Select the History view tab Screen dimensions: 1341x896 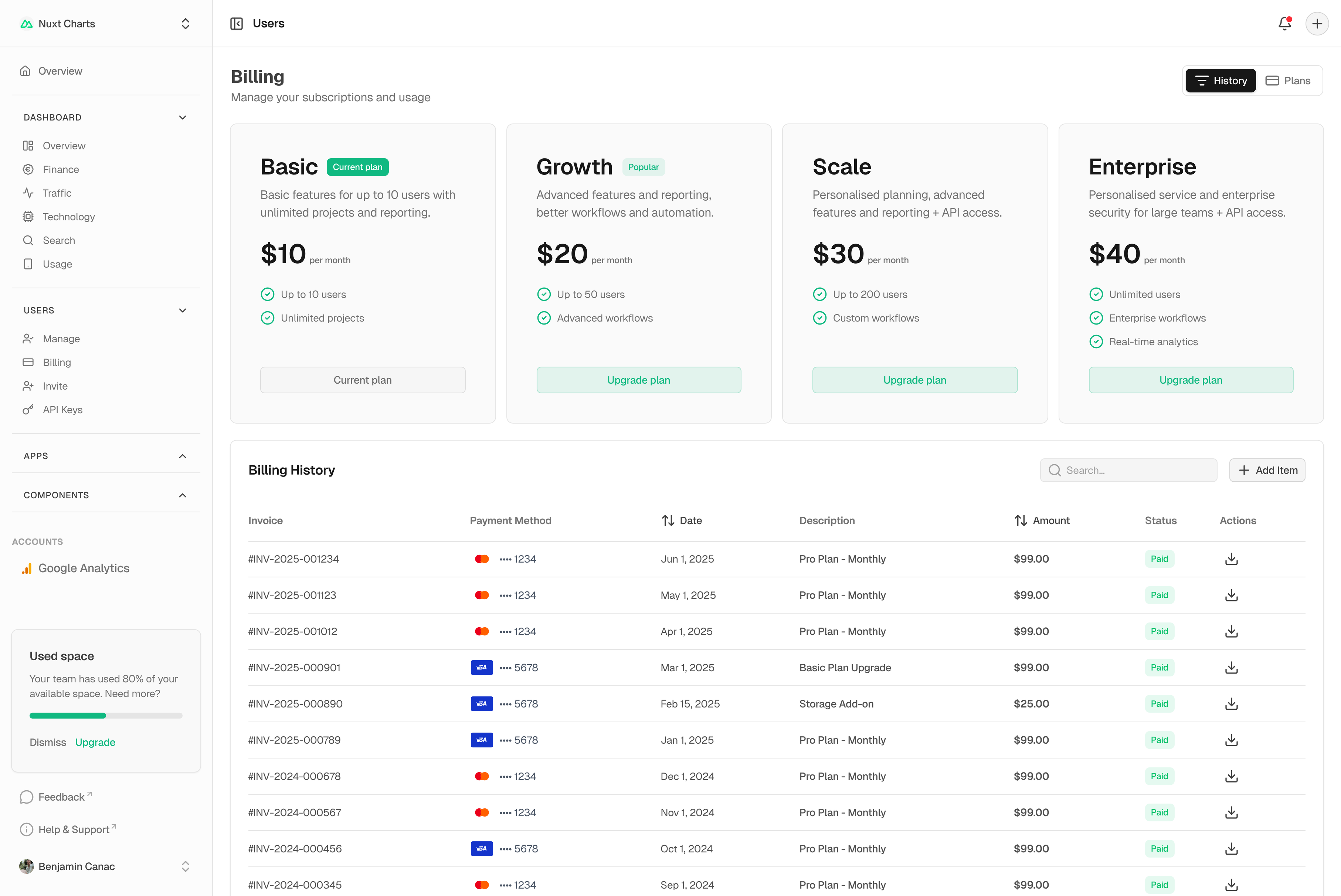tap(1221, 81)
